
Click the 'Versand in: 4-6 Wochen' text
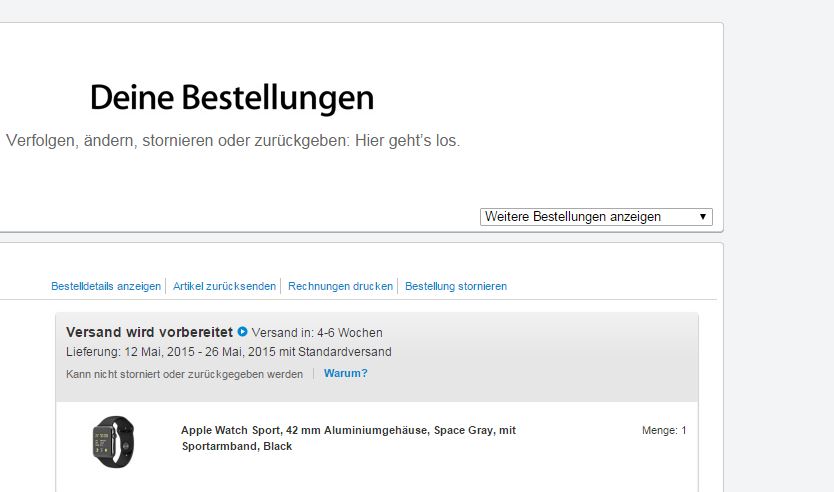coord(317,332)
